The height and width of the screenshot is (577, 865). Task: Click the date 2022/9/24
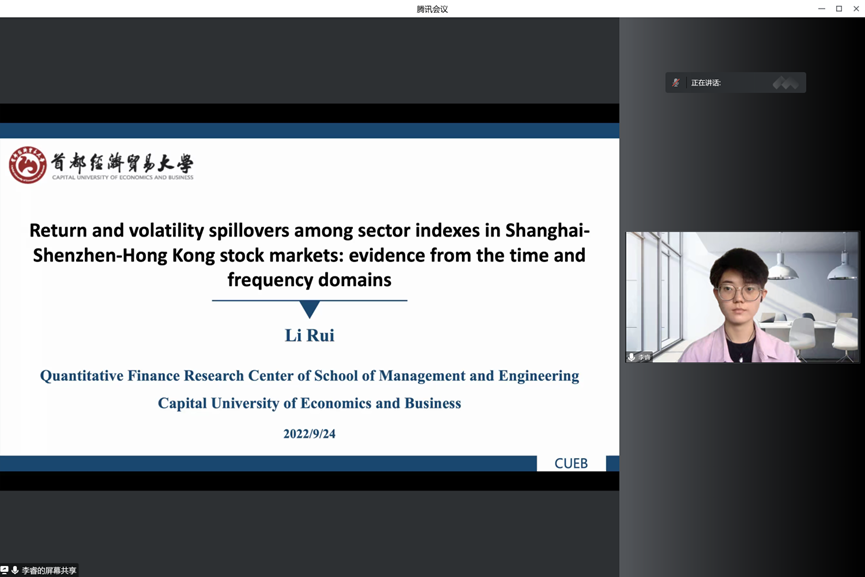tap(309, 434)
